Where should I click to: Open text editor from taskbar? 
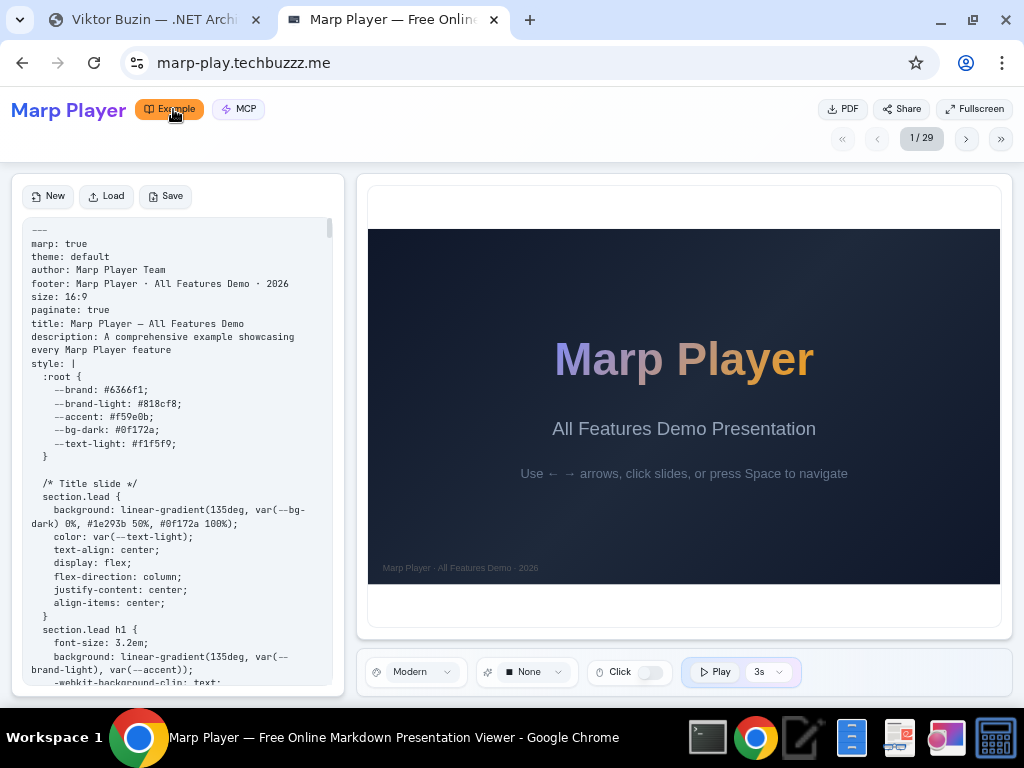click(803, 738)
